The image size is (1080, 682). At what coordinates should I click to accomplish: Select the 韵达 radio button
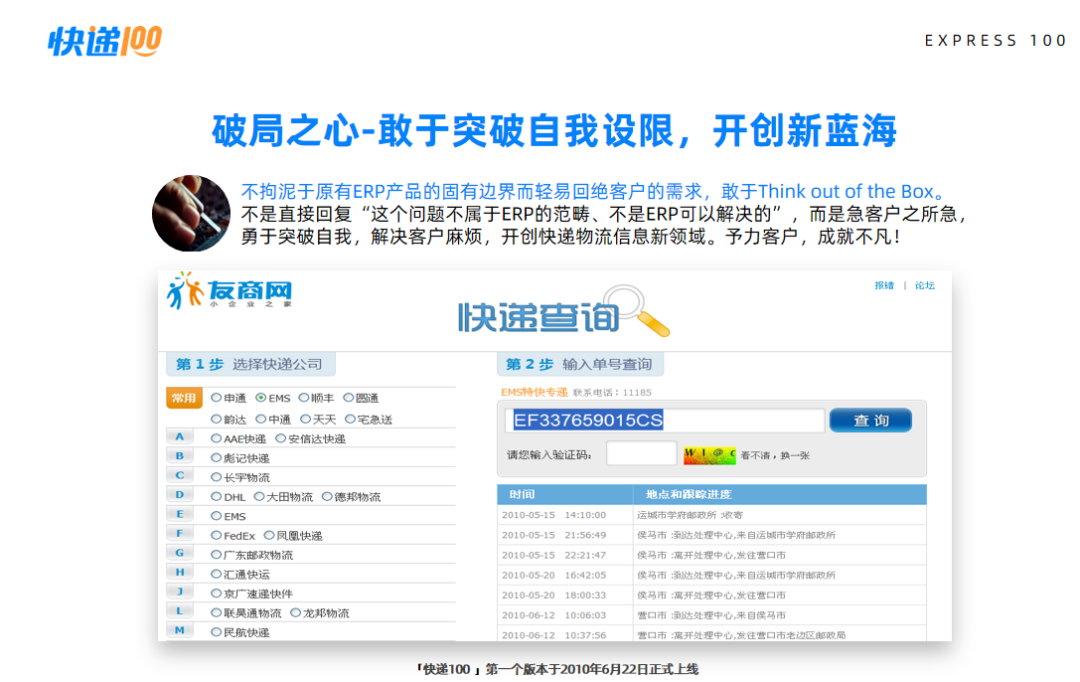click(x=216, y=419)
